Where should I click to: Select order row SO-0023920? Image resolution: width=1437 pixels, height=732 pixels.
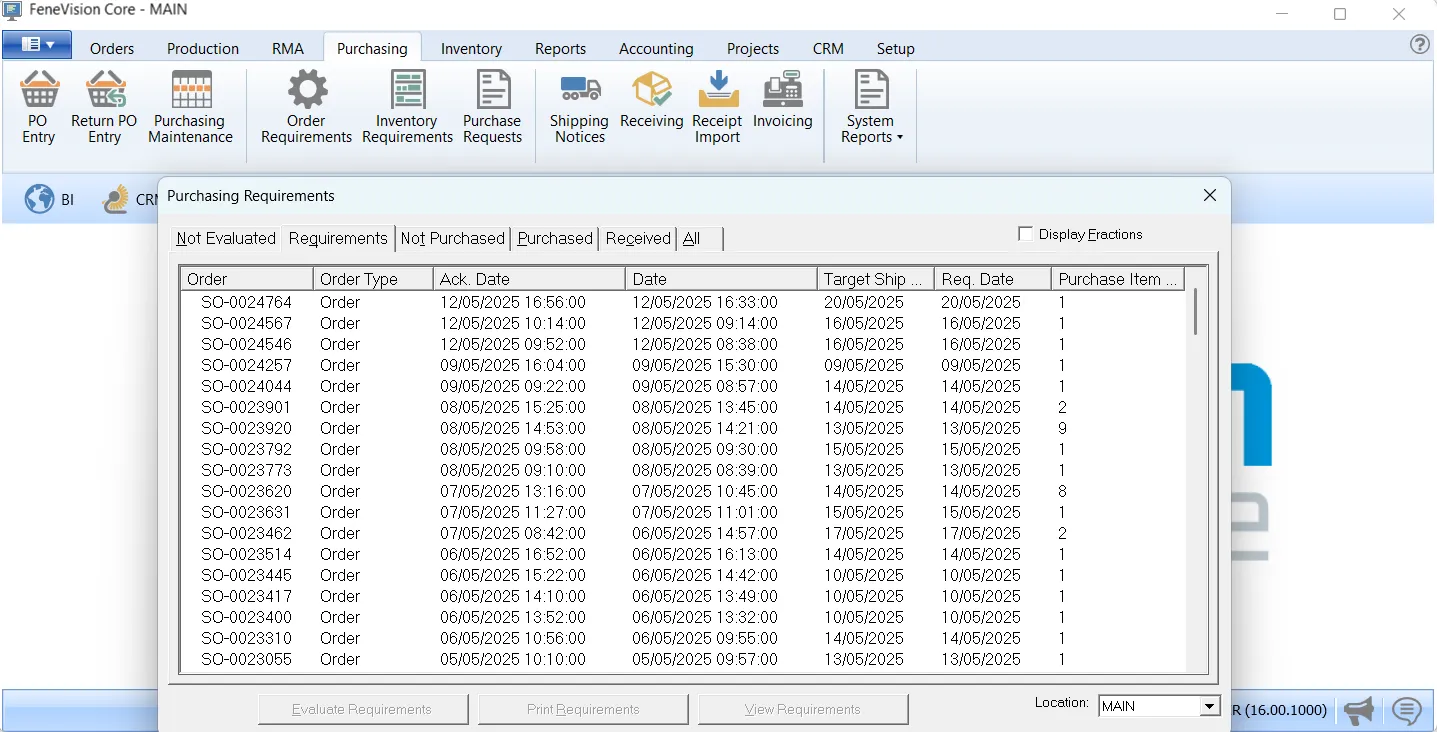pos(683,428)
